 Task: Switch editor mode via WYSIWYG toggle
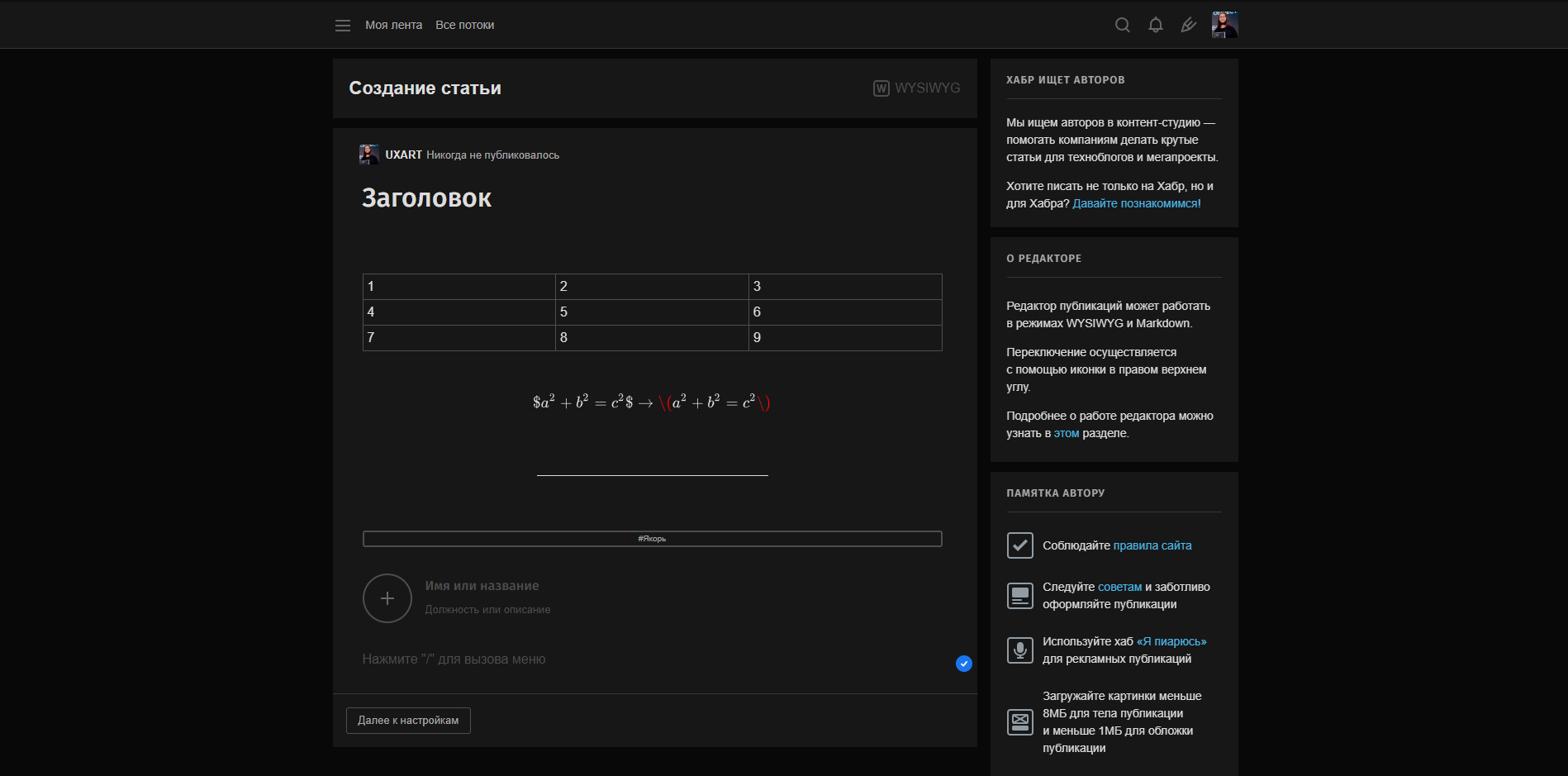pyautogui.click(x=917, y=88)
